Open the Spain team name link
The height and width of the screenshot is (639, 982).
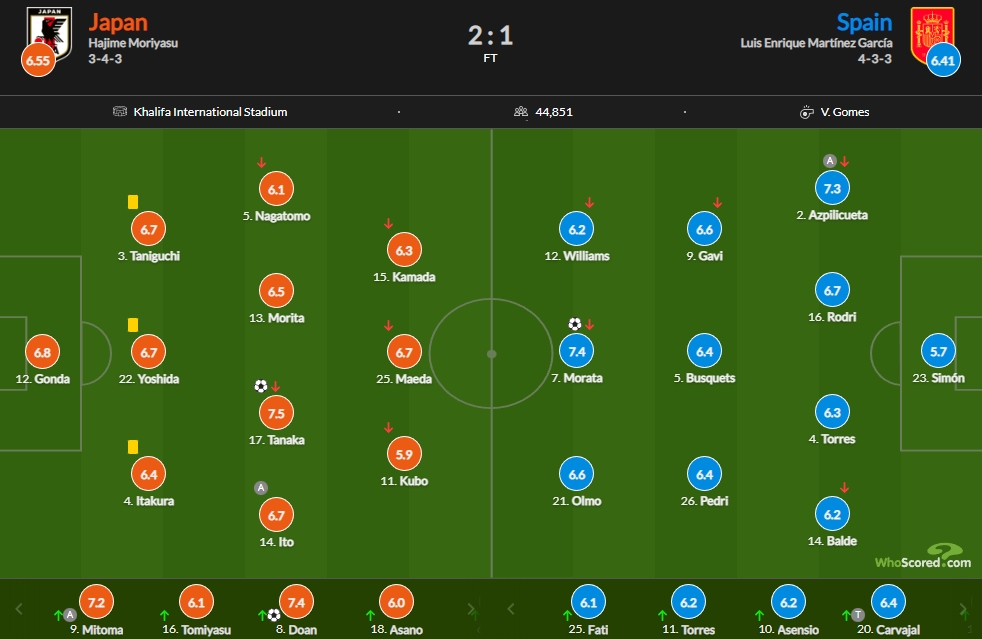coord(864,23)
